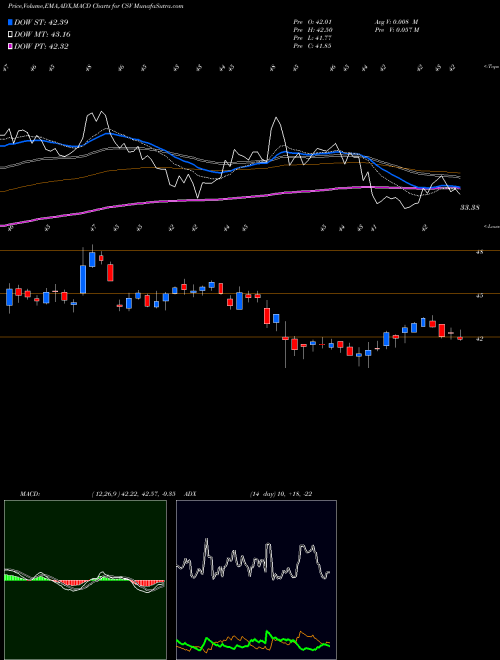Select the chart title mentioning MunafaSutra.com

pos(96,7)
